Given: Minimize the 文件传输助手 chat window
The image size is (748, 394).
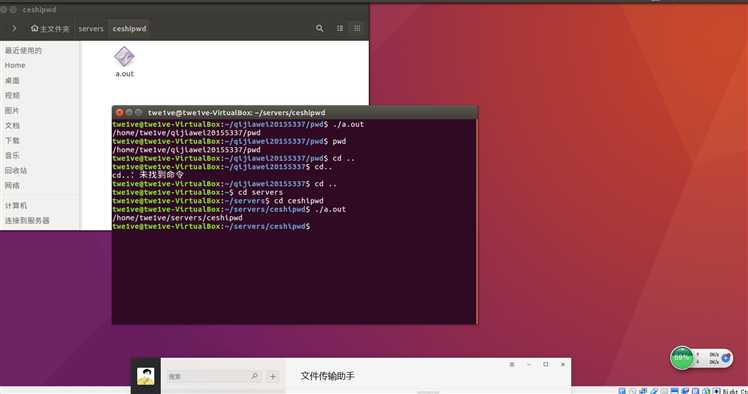Looking at the screenshot, I should click(x=529, y=364).
